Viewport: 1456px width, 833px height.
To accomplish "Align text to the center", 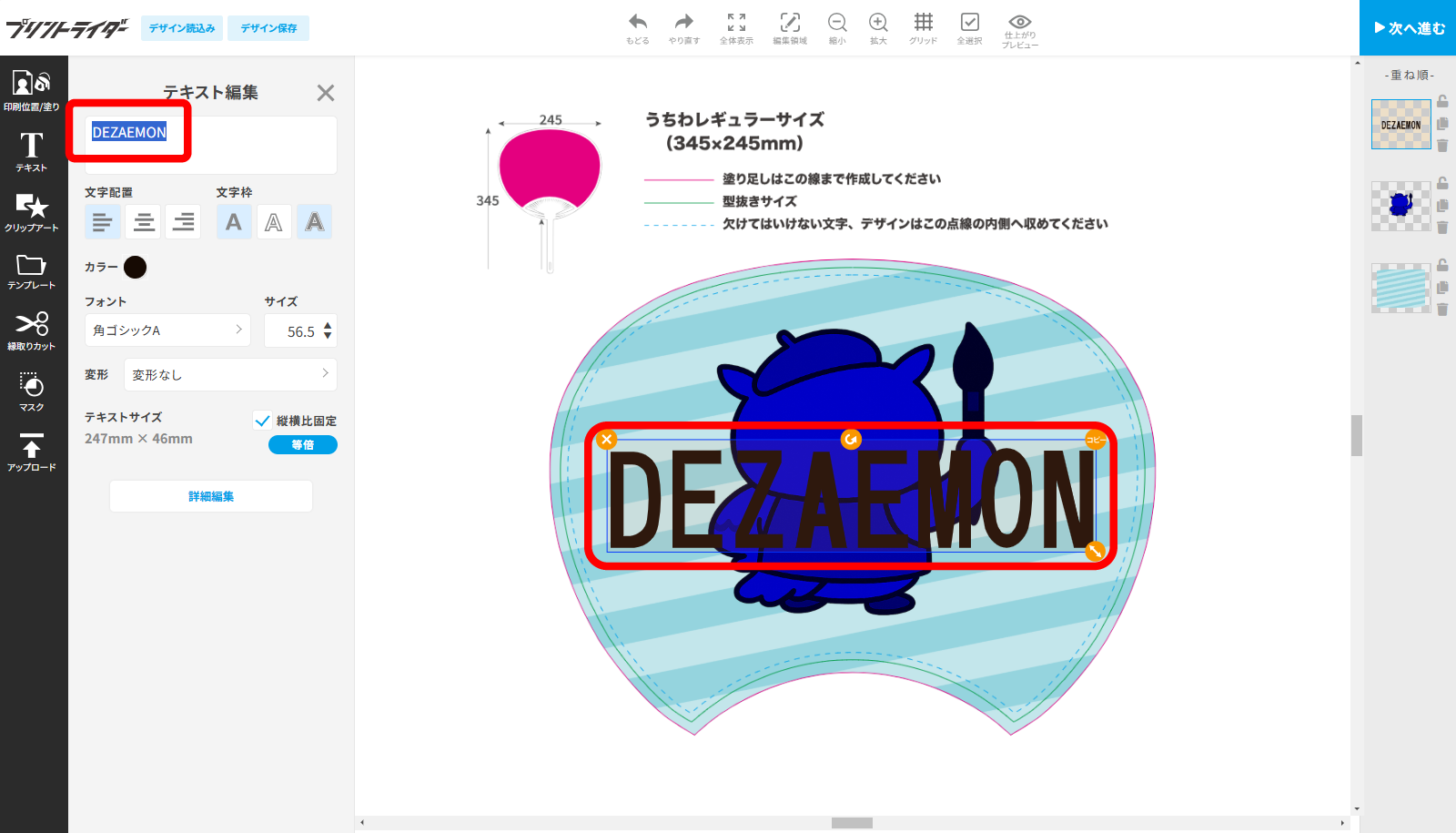I will (x=144, y=222).
